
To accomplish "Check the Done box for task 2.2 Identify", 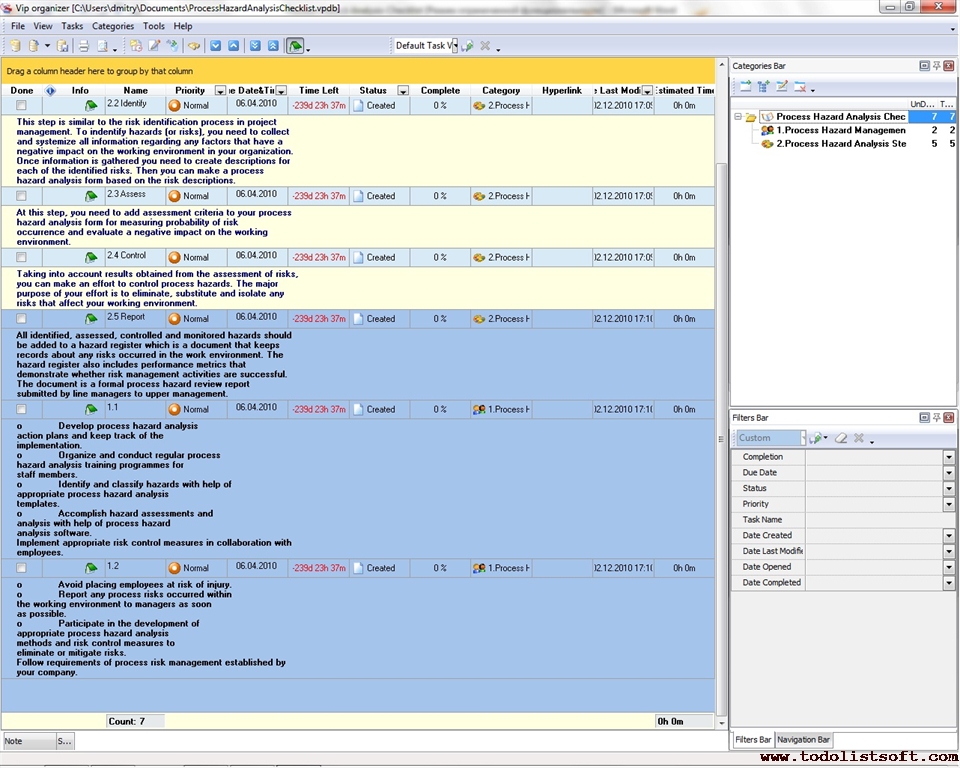I will [21, 105].
